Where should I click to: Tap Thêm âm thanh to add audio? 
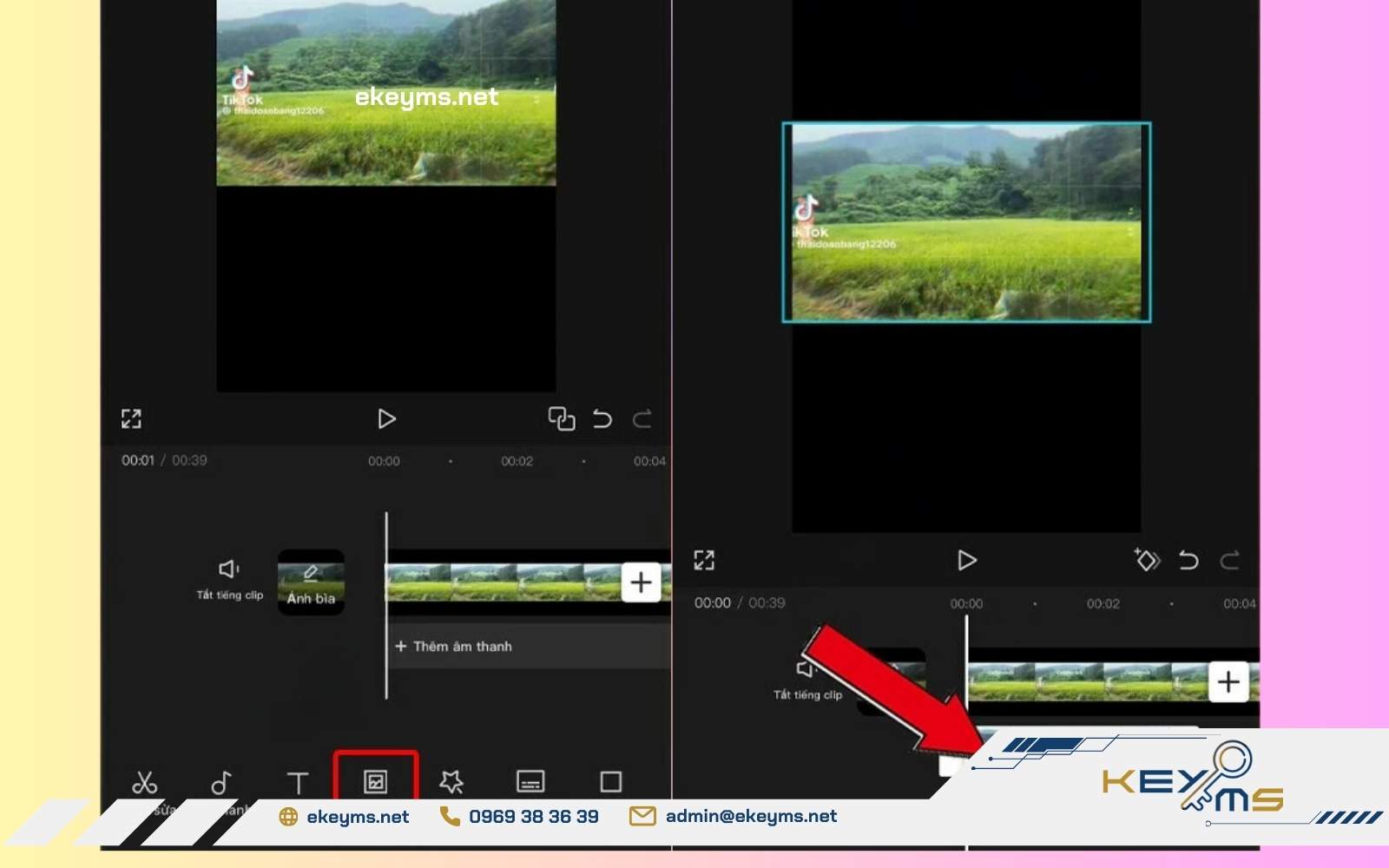click(453, 647)
